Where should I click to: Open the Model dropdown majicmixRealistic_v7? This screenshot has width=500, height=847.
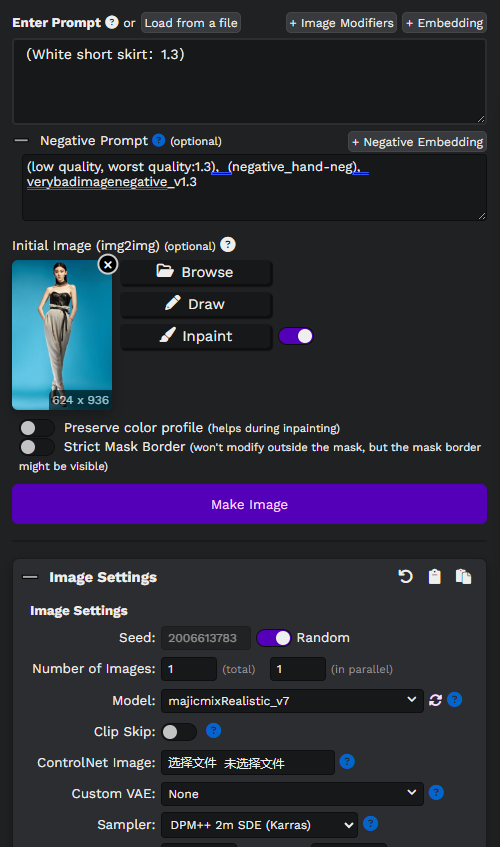(292, 701)
